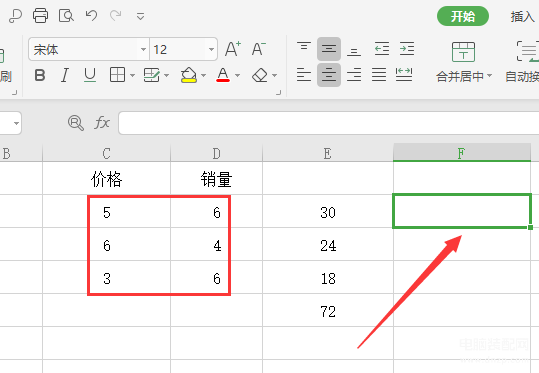Apply yellow fill color
Screen dimensions: 539x373
pos(189,75)
